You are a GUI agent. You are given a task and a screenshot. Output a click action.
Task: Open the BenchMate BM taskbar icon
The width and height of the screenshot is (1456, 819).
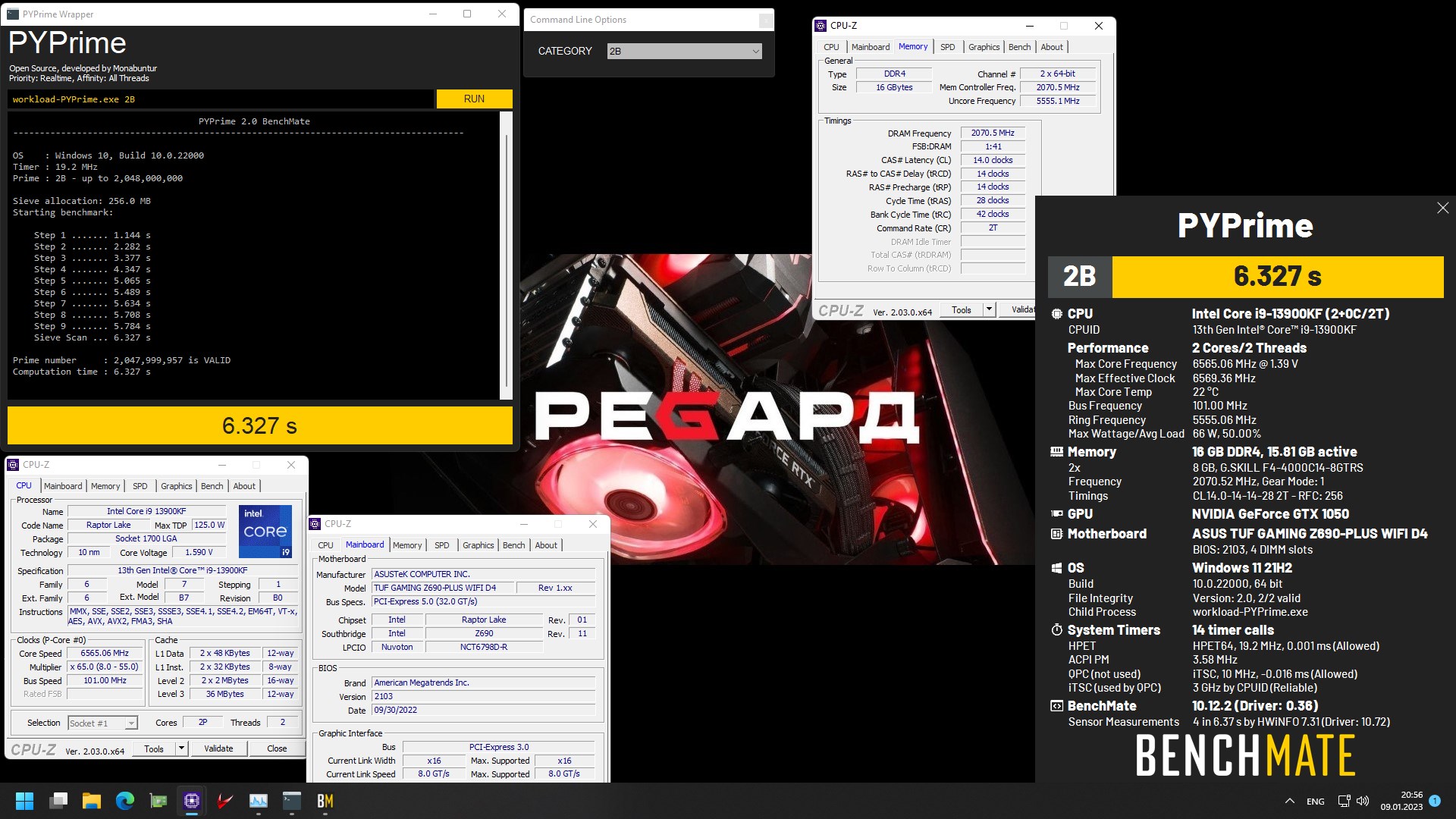pos(325,801)
